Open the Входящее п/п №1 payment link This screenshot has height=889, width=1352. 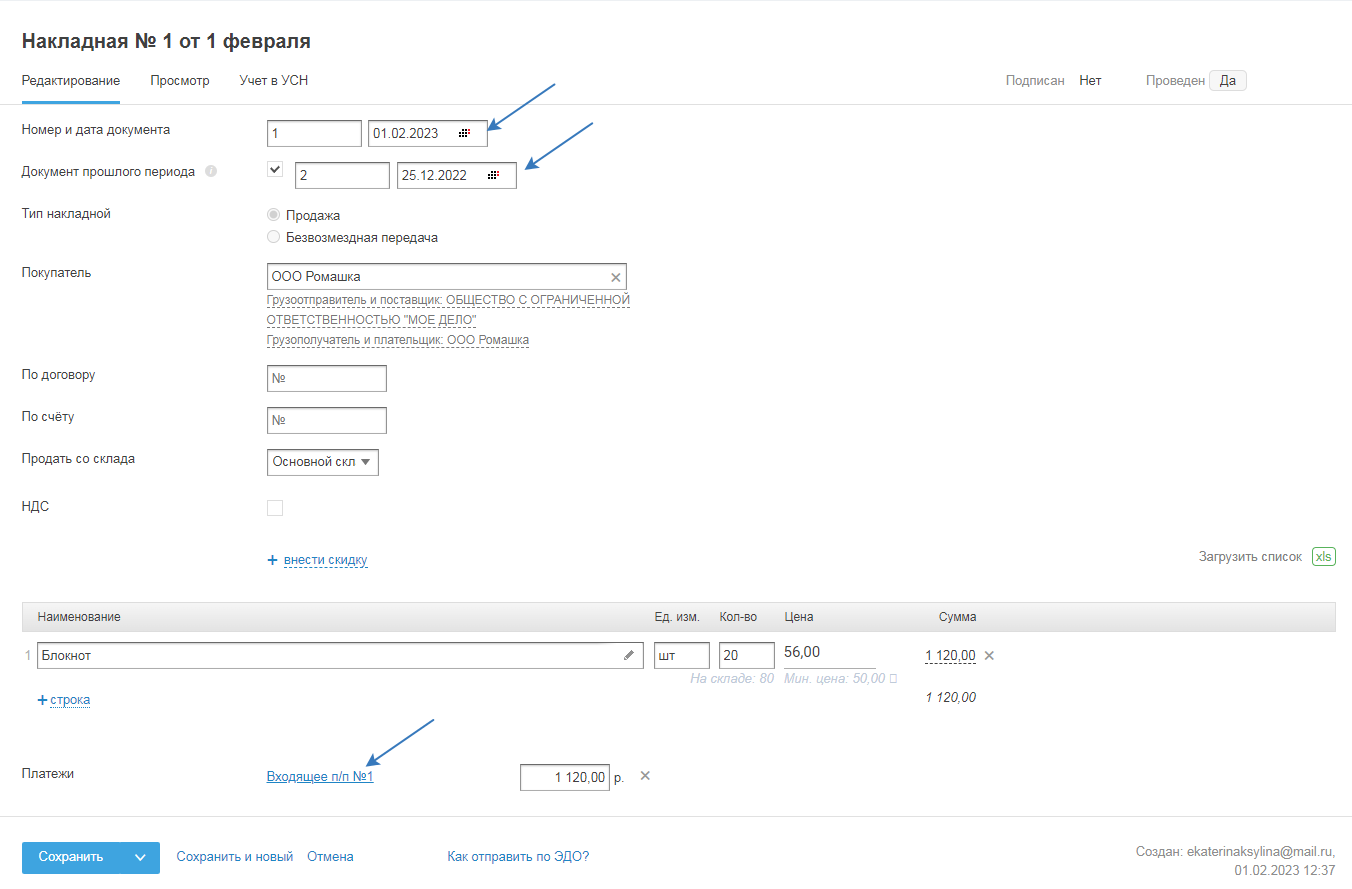click(x=320, y=776)
